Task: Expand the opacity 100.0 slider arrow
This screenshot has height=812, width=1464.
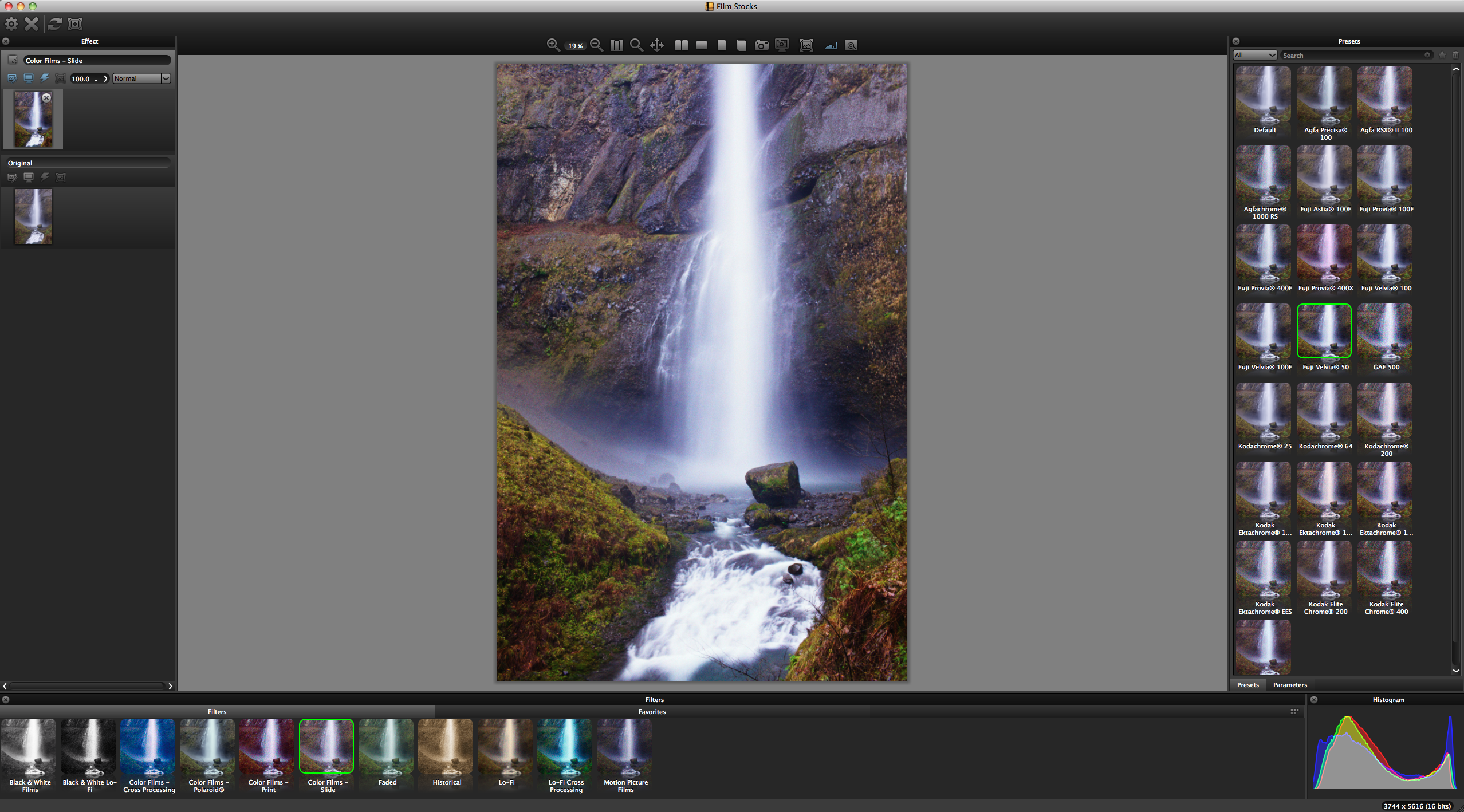Action: pos(105,78)
